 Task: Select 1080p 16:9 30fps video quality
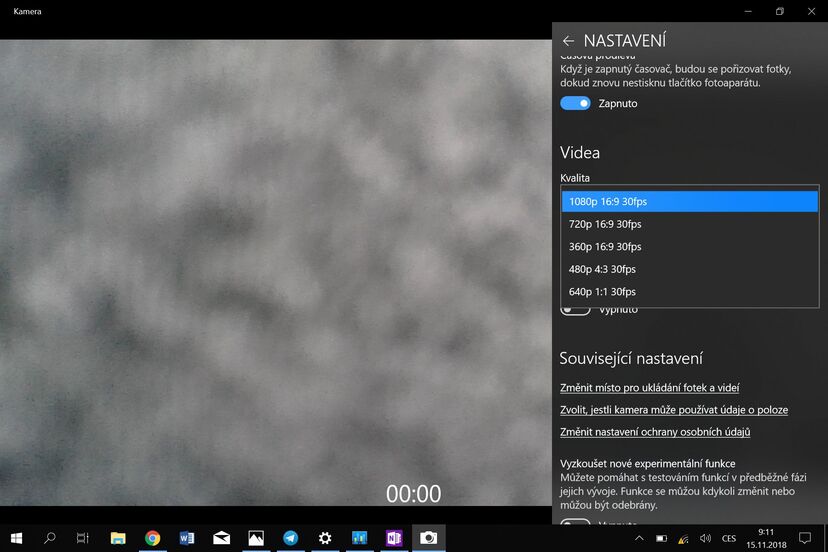click(x=690, y=201)
